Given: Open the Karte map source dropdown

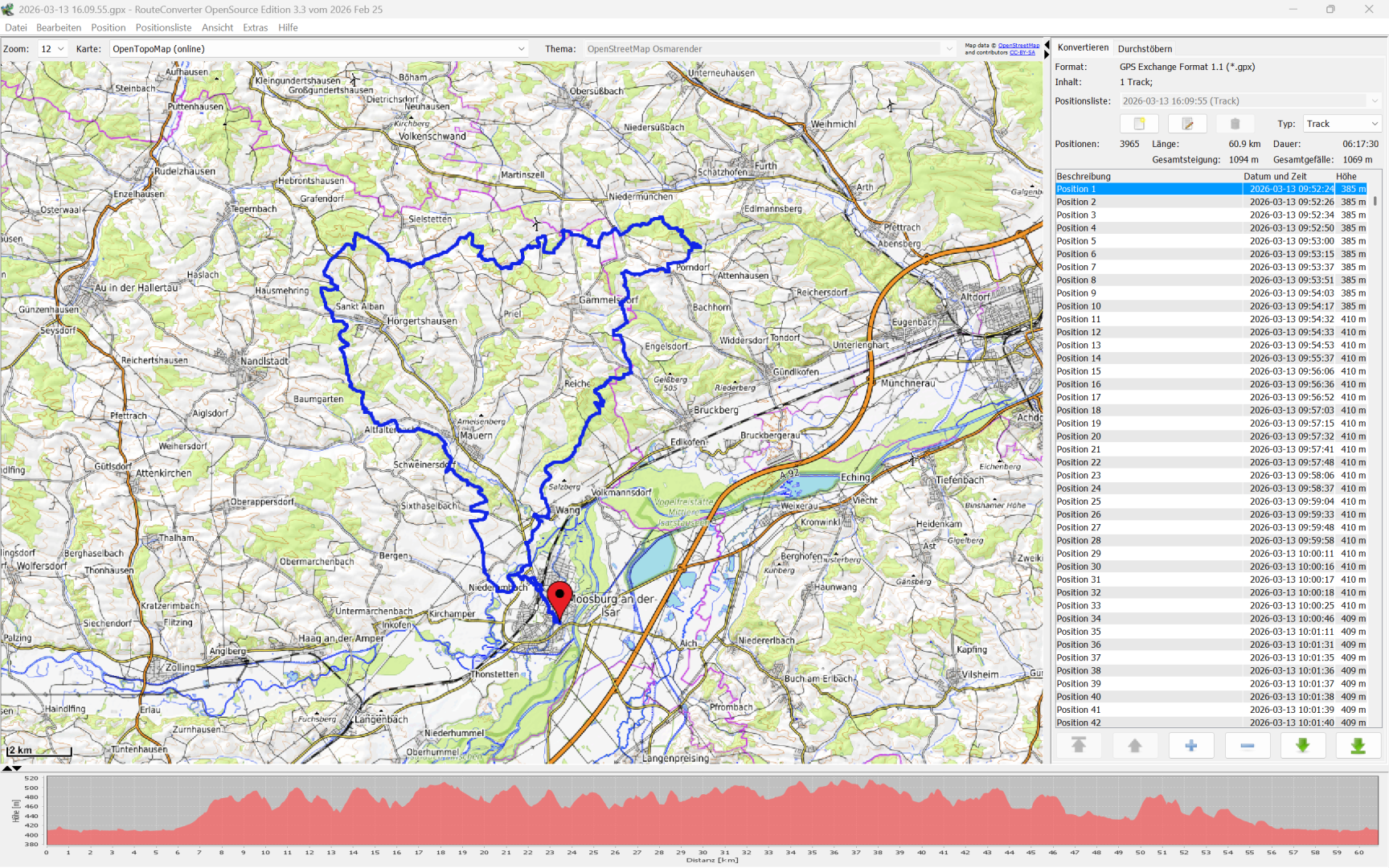Looking at the screenshot, I should (318, 49).
